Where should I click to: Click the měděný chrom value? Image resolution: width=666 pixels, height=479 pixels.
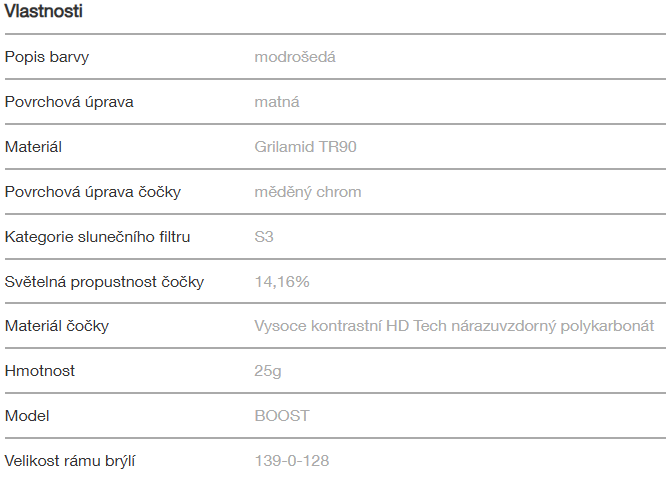(x=308, y=191)
